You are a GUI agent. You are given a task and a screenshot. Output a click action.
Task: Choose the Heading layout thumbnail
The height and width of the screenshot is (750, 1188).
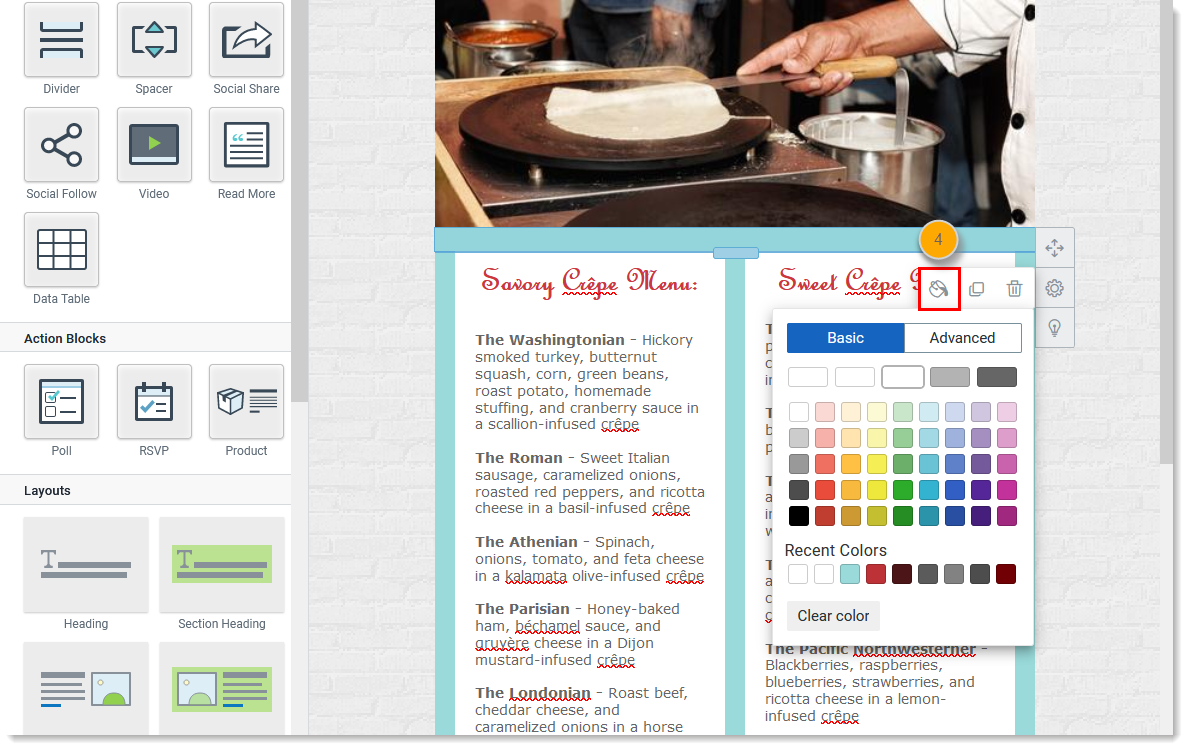[86, 566]
